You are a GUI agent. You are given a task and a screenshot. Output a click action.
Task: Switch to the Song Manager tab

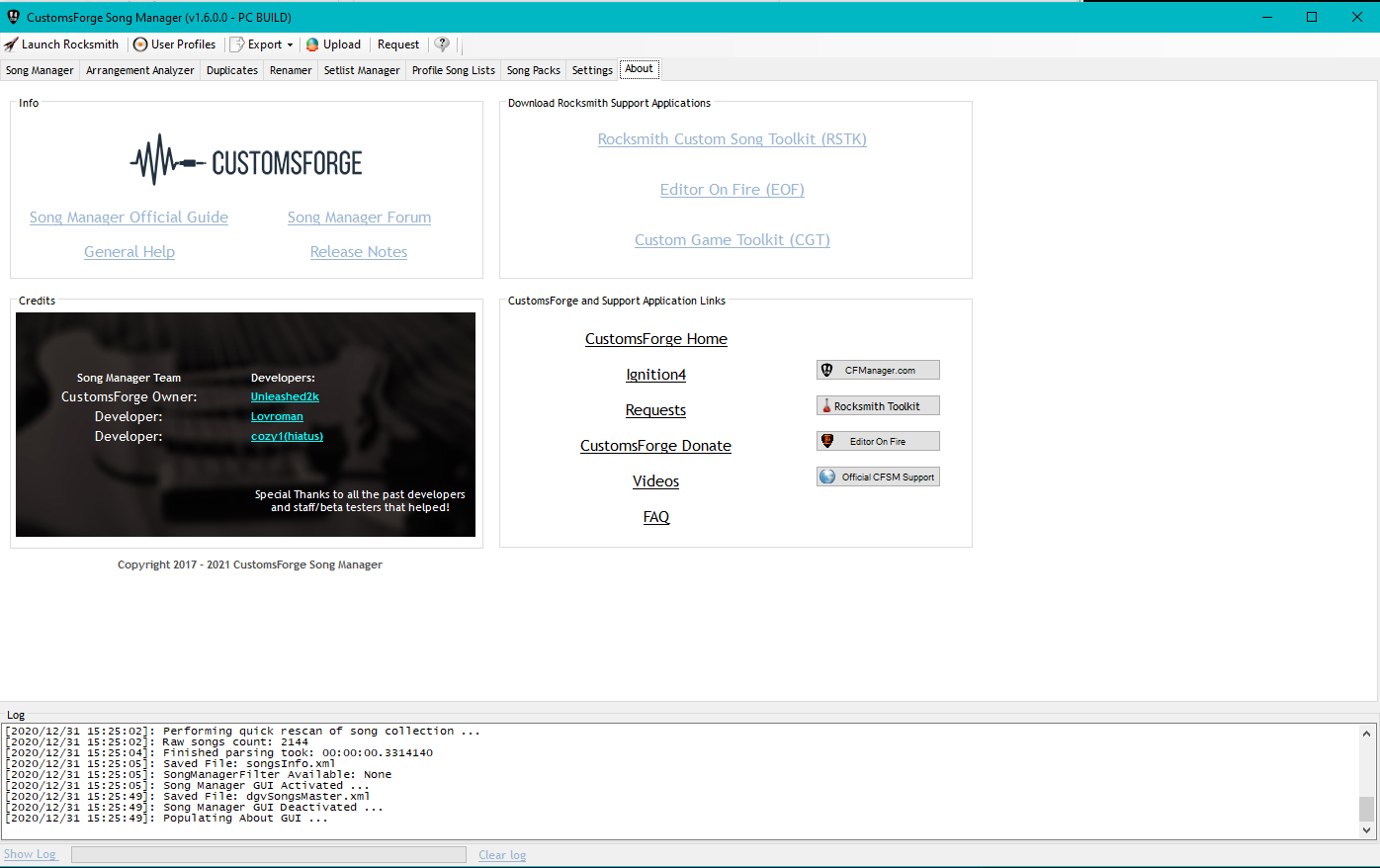tap(40, 69)
